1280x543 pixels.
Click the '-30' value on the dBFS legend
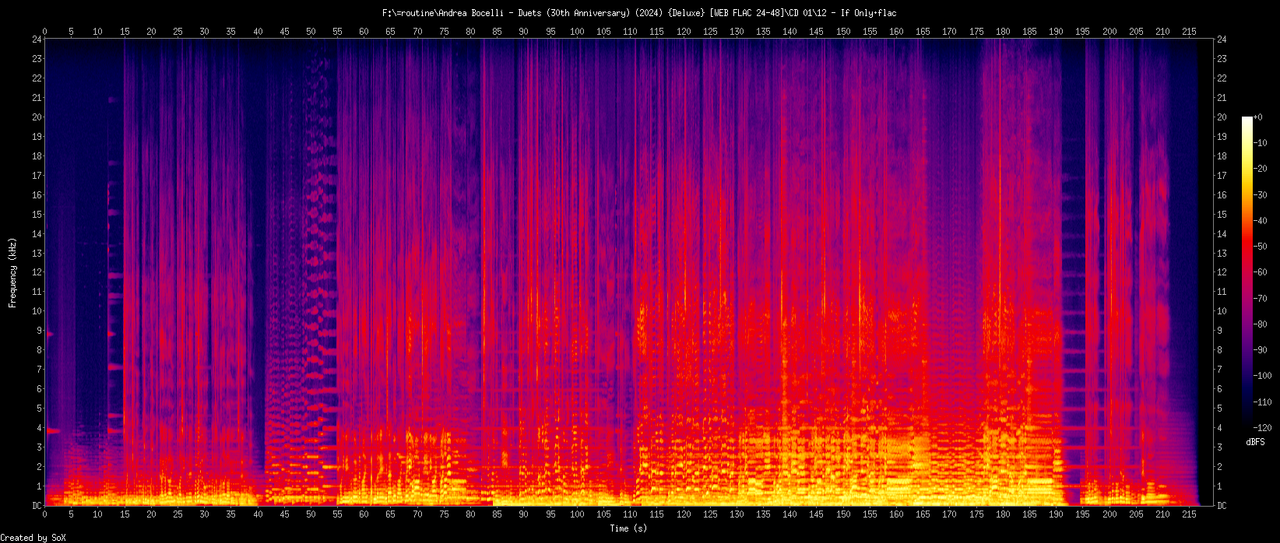(x=1262, y=194)
